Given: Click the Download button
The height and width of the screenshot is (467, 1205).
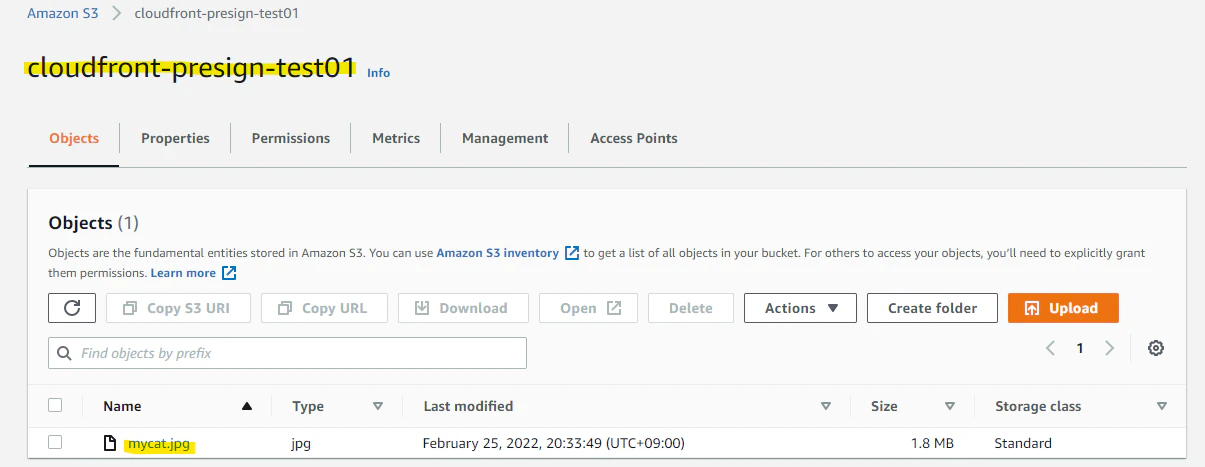Looking at the screenshot, I should click(463, 308).
